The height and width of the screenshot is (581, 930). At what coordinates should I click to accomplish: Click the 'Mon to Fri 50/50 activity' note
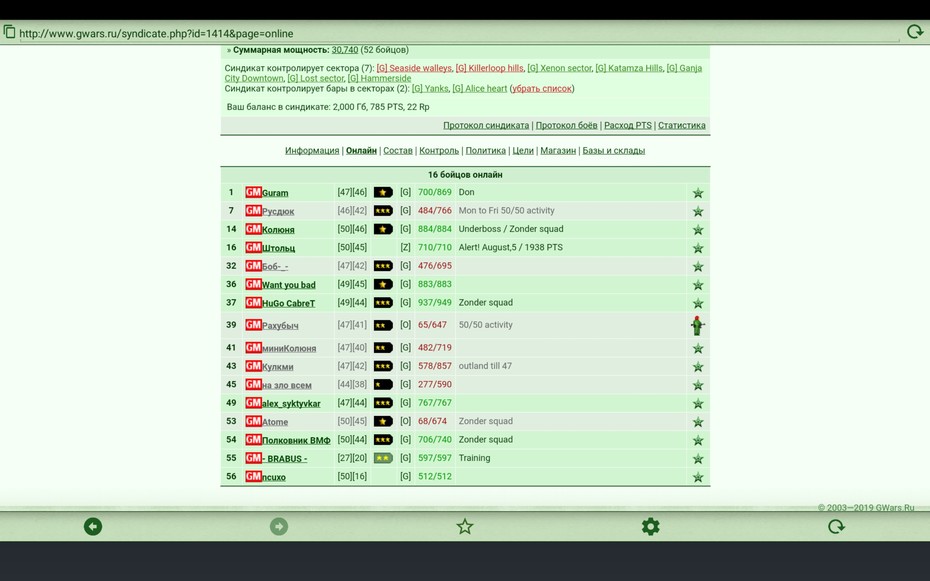tap(507, 210)
